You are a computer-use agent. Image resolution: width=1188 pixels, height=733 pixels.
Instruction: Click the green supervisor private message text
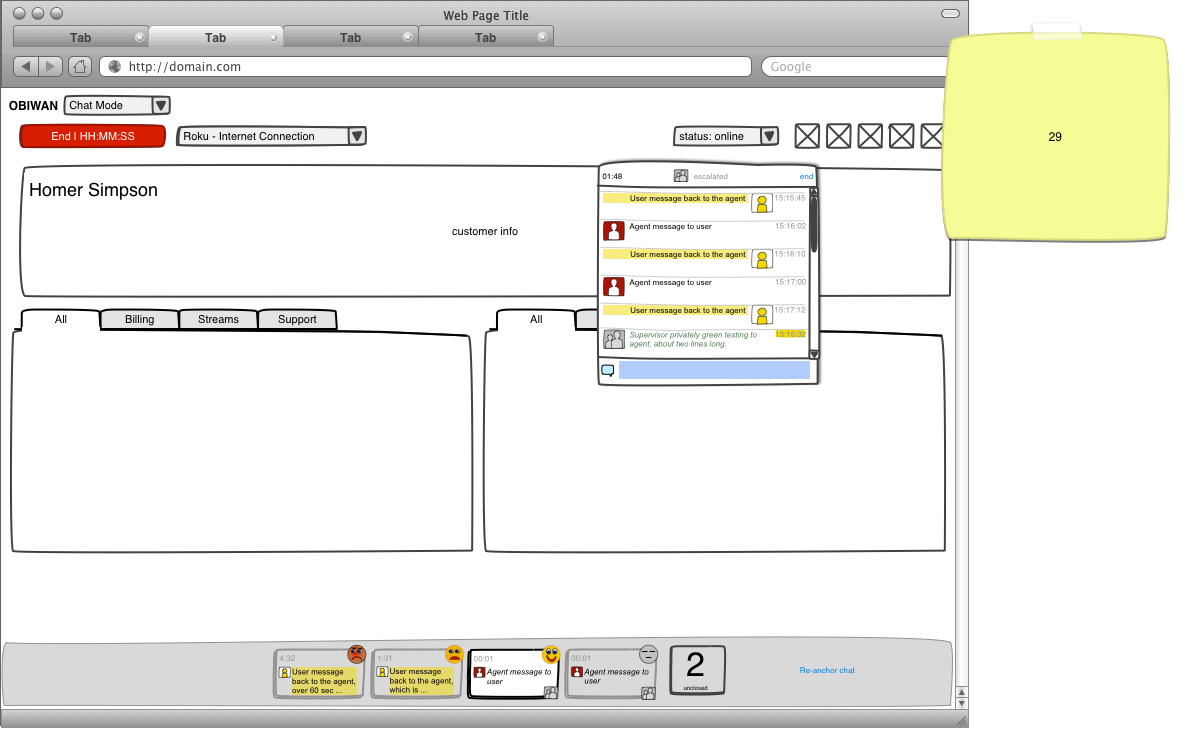coord(693,340)
